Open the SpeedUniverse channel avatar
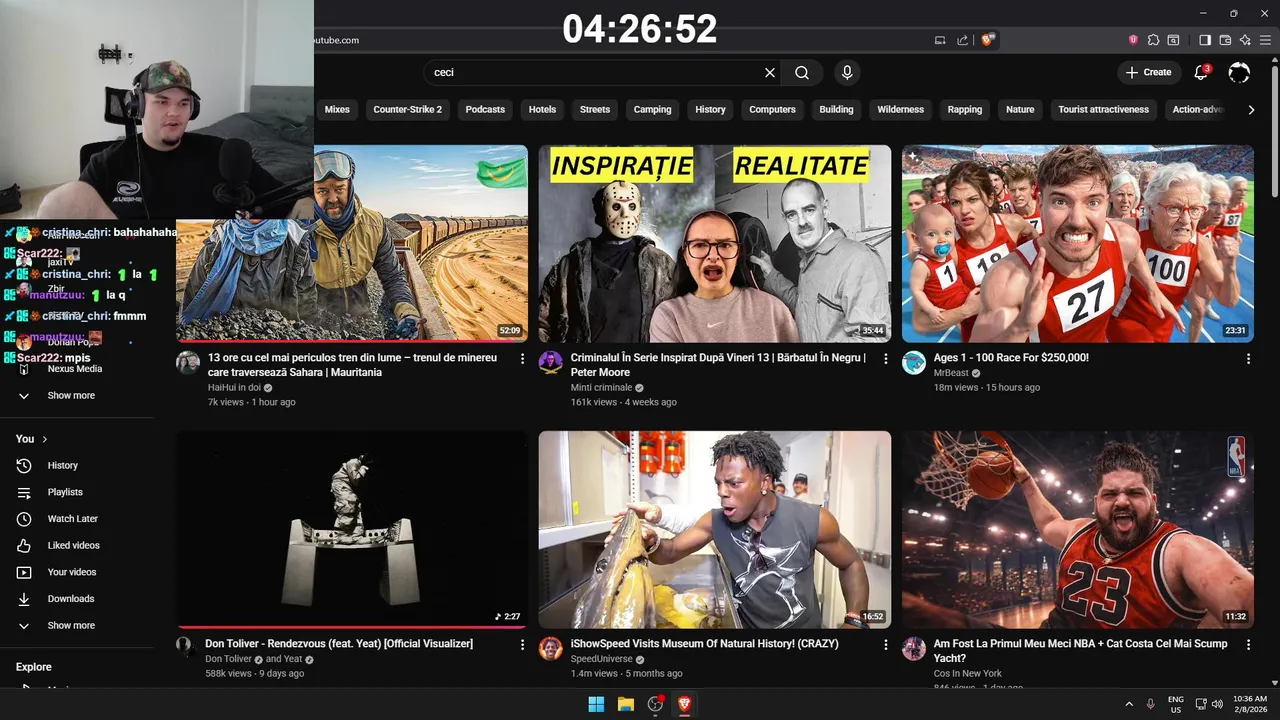The height and width of the screenshot is (720, 1280). click(551, 649)
